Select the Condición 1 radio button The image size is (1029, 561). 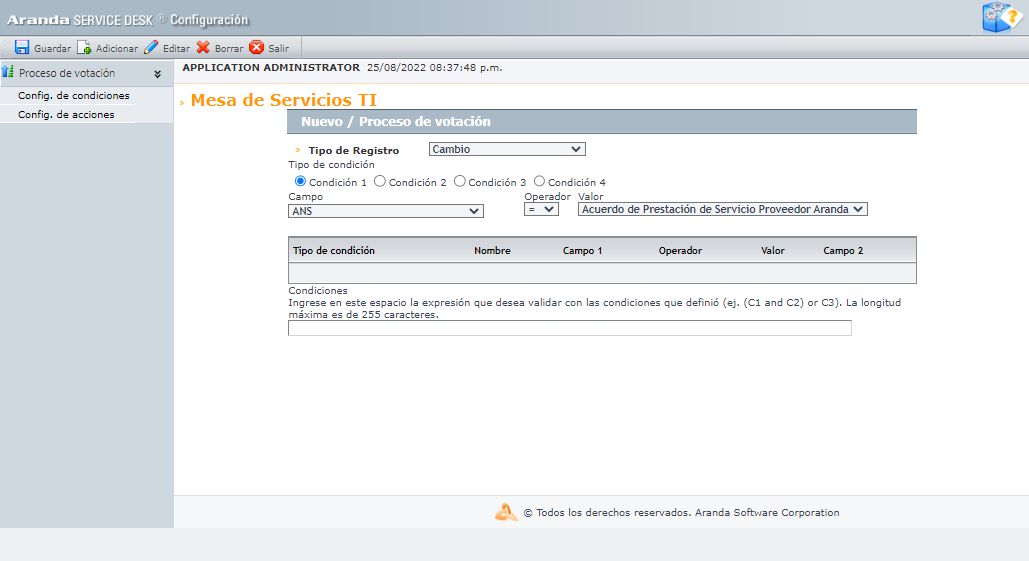(x=300, y=181)
